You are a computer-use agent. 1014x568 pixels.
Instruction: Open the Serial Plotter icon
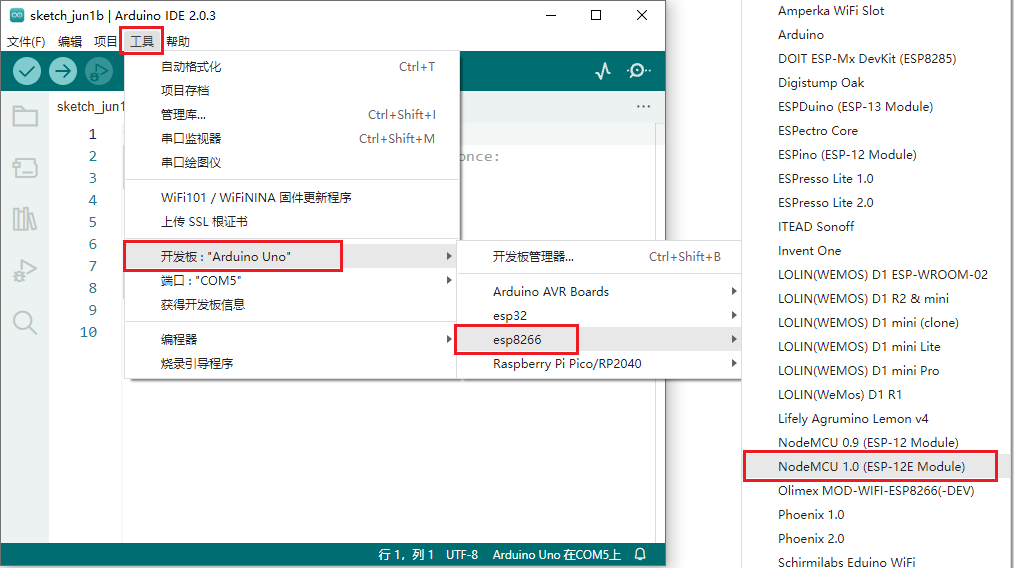coord(603,71)
